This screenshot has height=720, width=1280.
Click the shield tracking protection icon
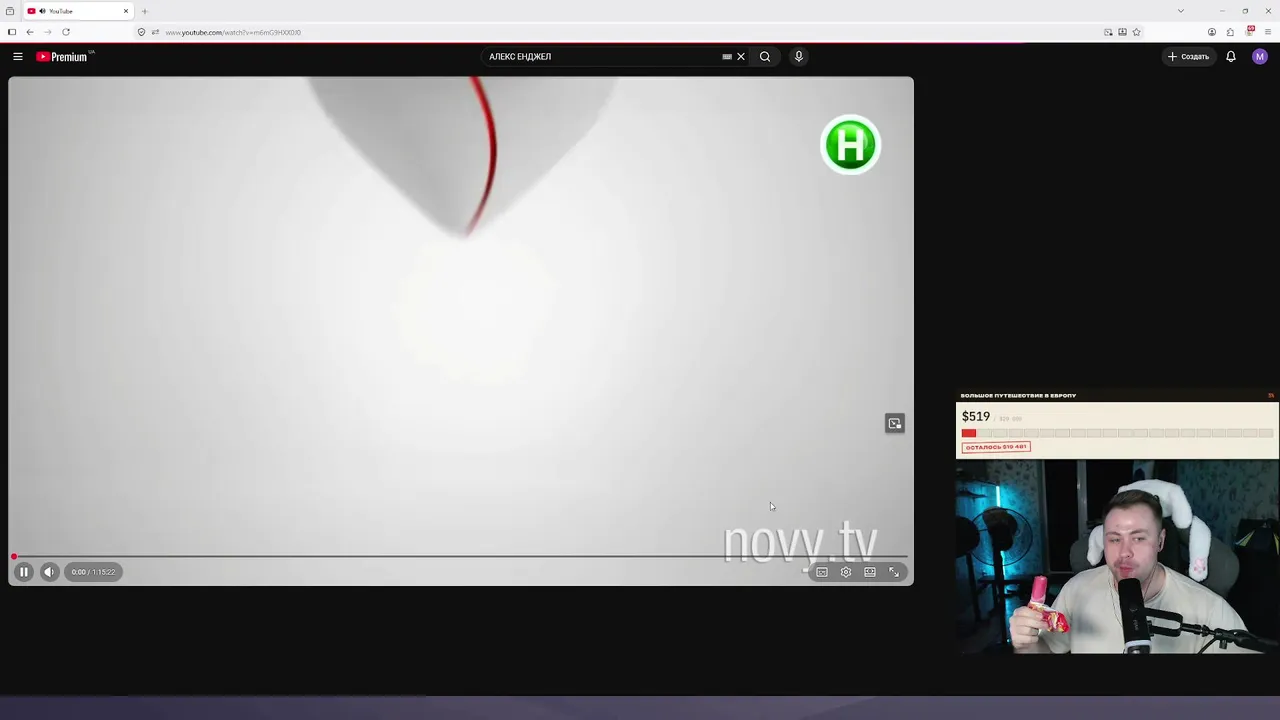(141, 32)
